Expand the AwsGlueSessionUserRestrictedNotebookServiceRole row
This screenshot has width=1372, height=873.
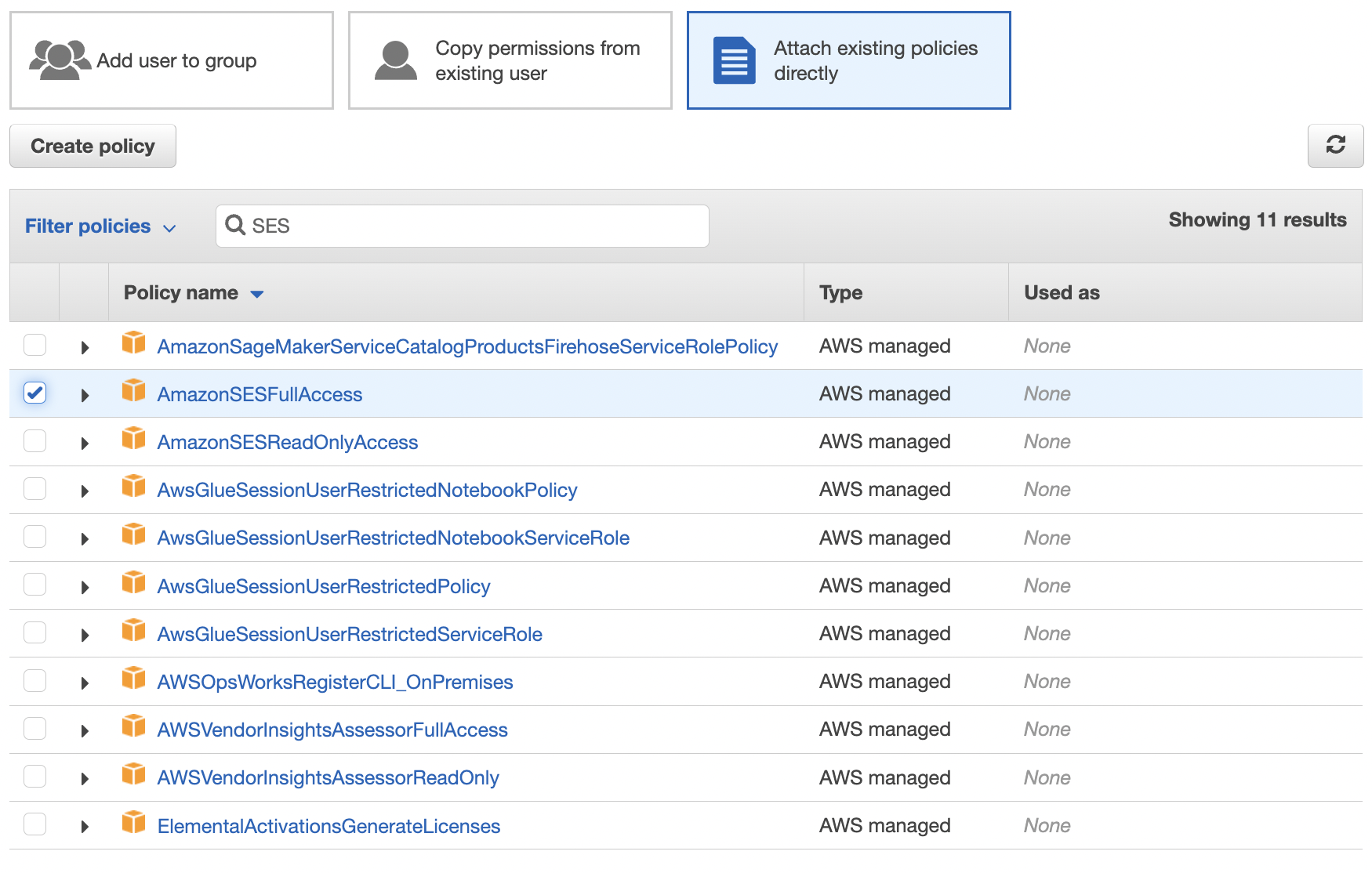point(85,538)
